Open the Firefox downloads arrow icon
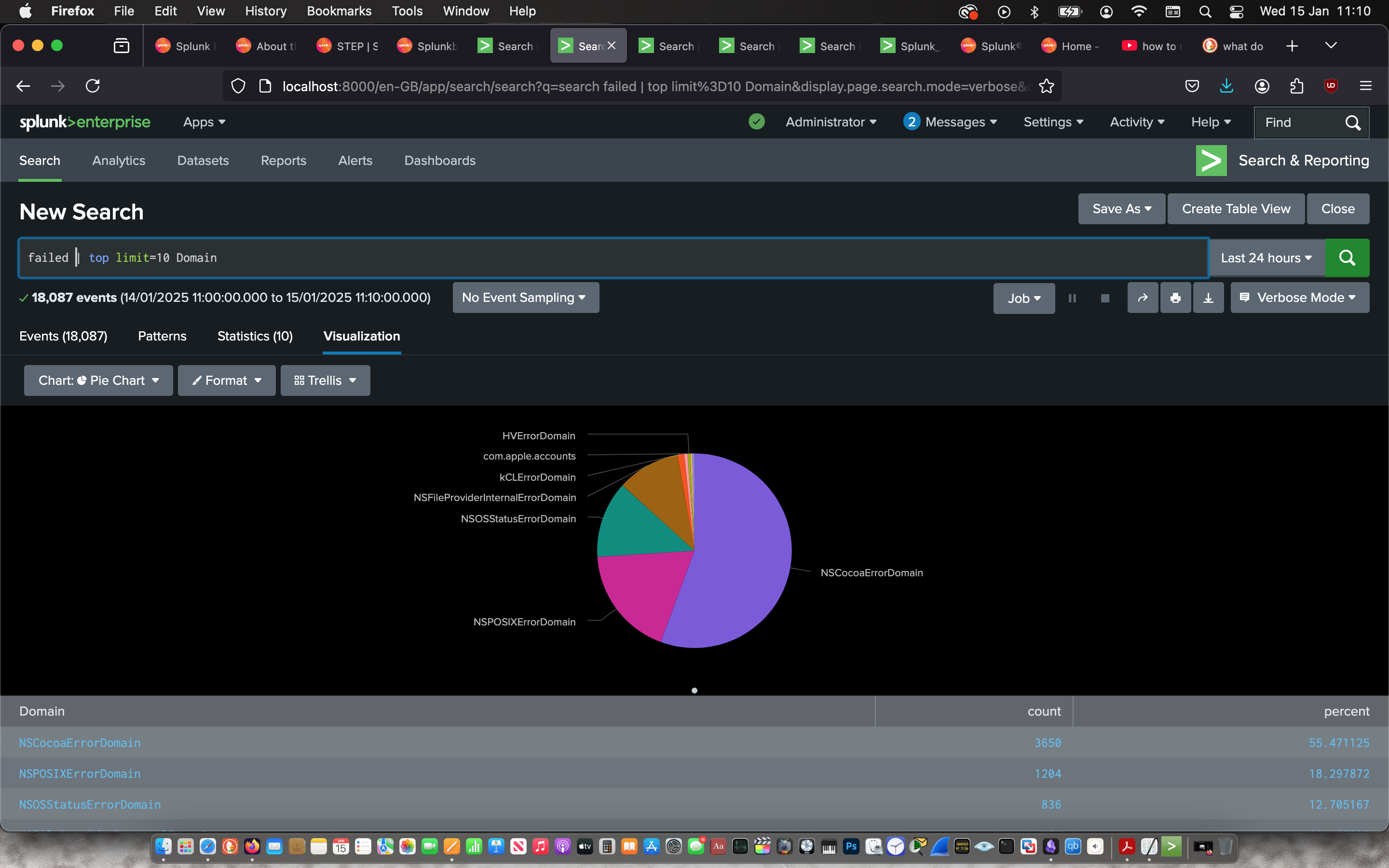Screen dimensions: 1389x868 1226,86
